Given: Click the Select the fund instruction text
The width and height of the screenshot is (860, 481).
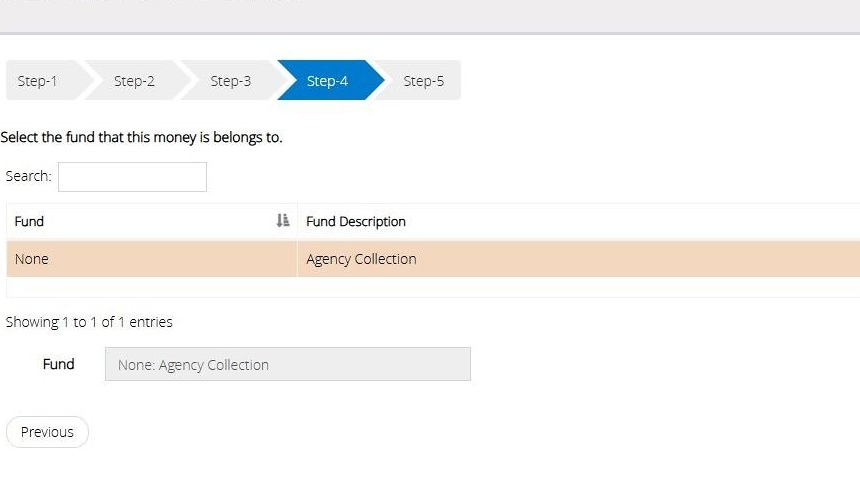Looking at the screenshot, I should click(141, 137).
